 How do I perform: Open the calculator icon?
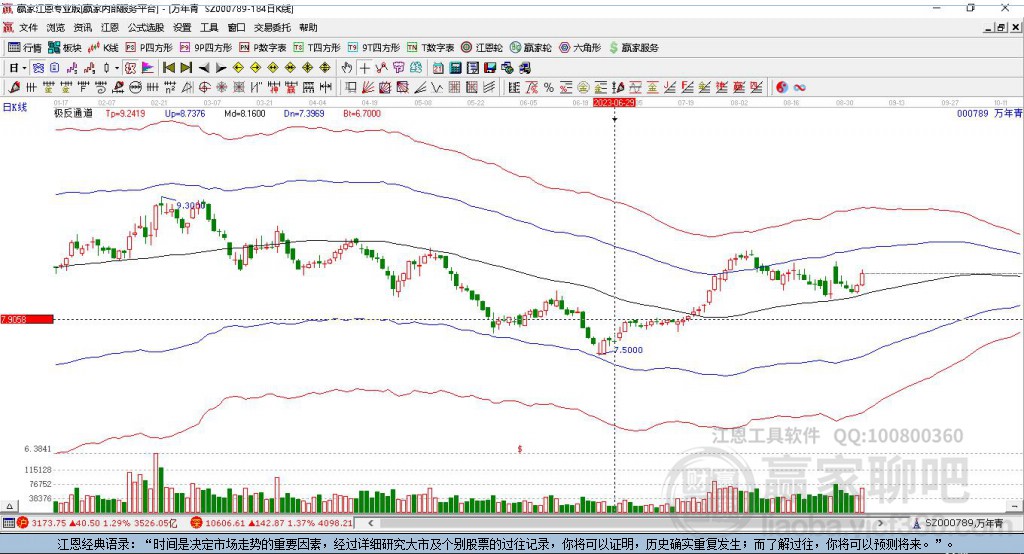click(x=456, y=68)
